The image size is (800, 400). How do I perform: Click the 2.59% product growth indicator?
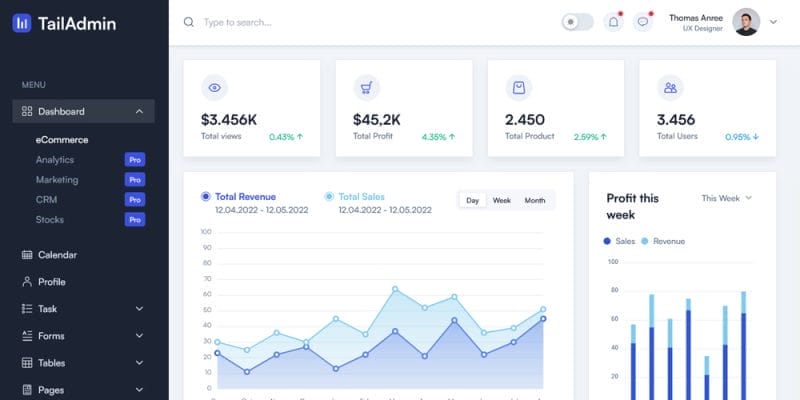pyautogui.click(x=590, y=137)
